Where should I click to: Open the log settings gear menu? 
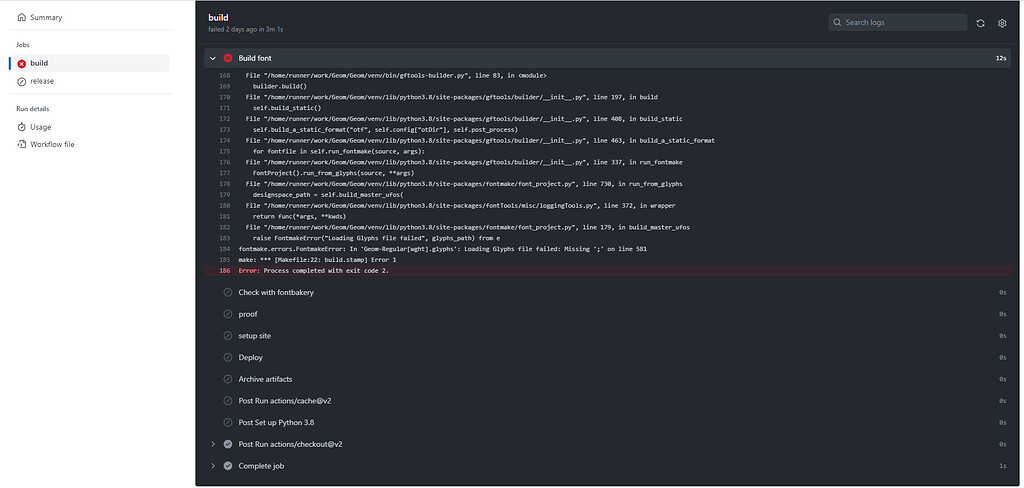(1002, 23)
